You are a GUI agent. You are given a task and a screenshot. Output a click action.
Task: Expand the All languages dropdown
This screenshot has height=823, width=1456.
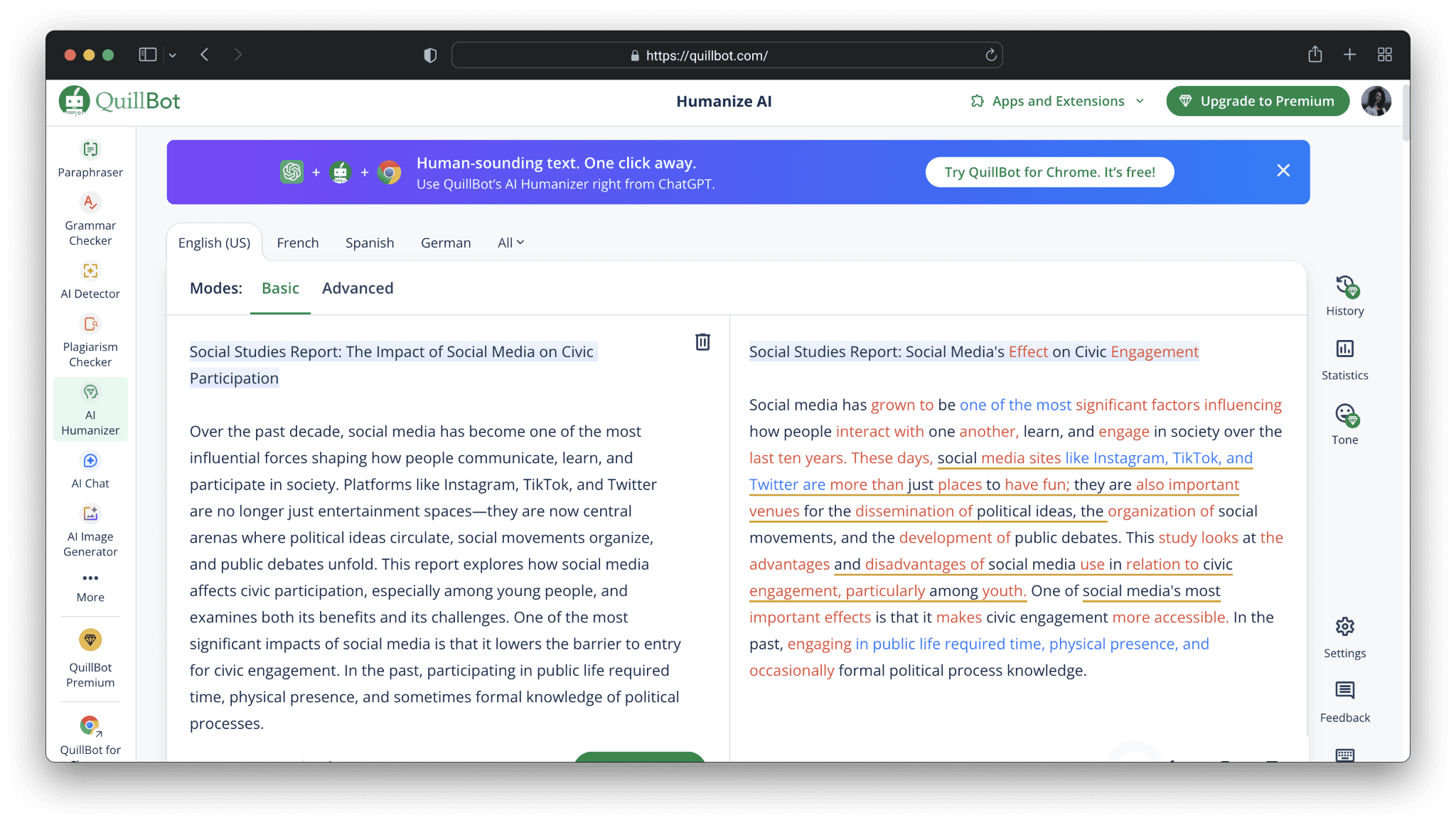(510, 243)
